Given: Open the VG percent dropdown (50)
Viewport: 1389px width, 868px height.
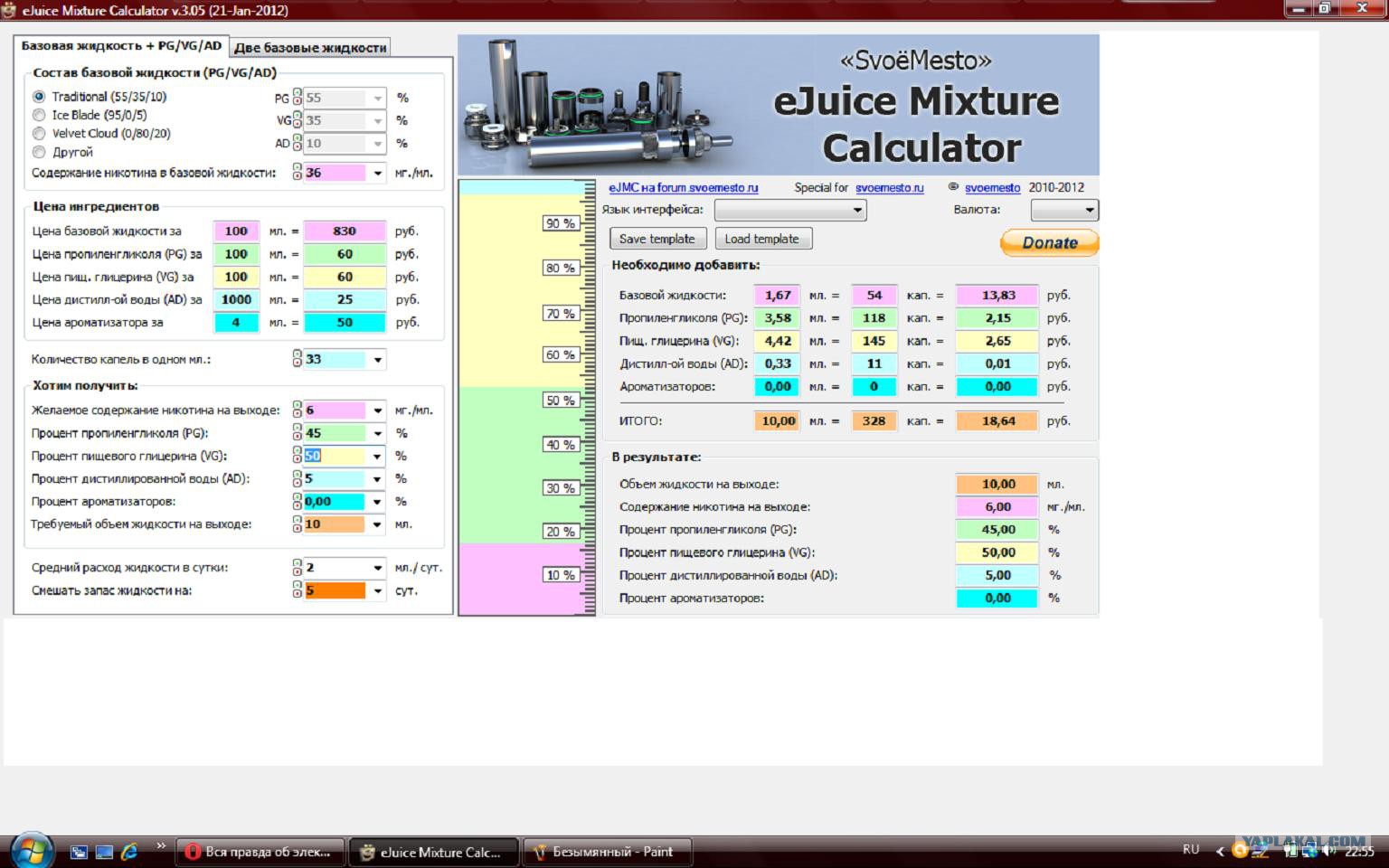Looking at the screenshot, I should pyautogui.click(x=377, y=456).
